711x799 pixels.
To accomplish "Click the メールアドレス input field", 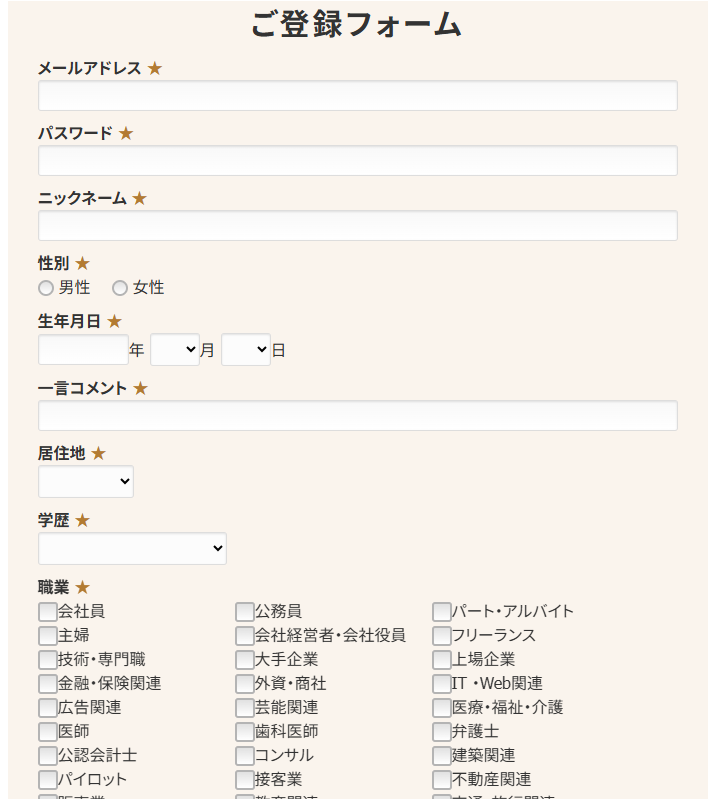I will pos(357,95).
